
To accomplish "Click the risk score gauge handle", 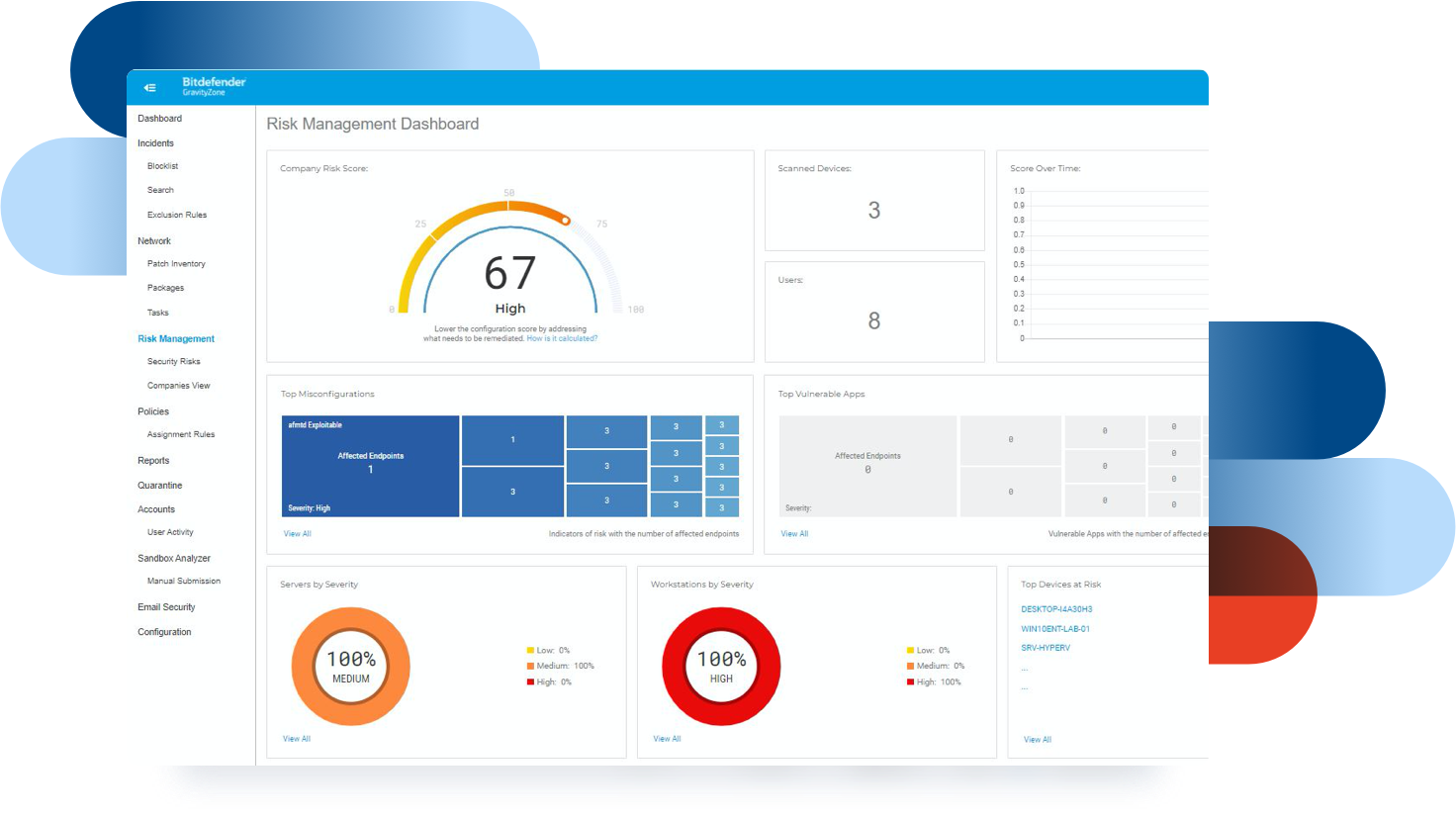I will click(566, 221).
